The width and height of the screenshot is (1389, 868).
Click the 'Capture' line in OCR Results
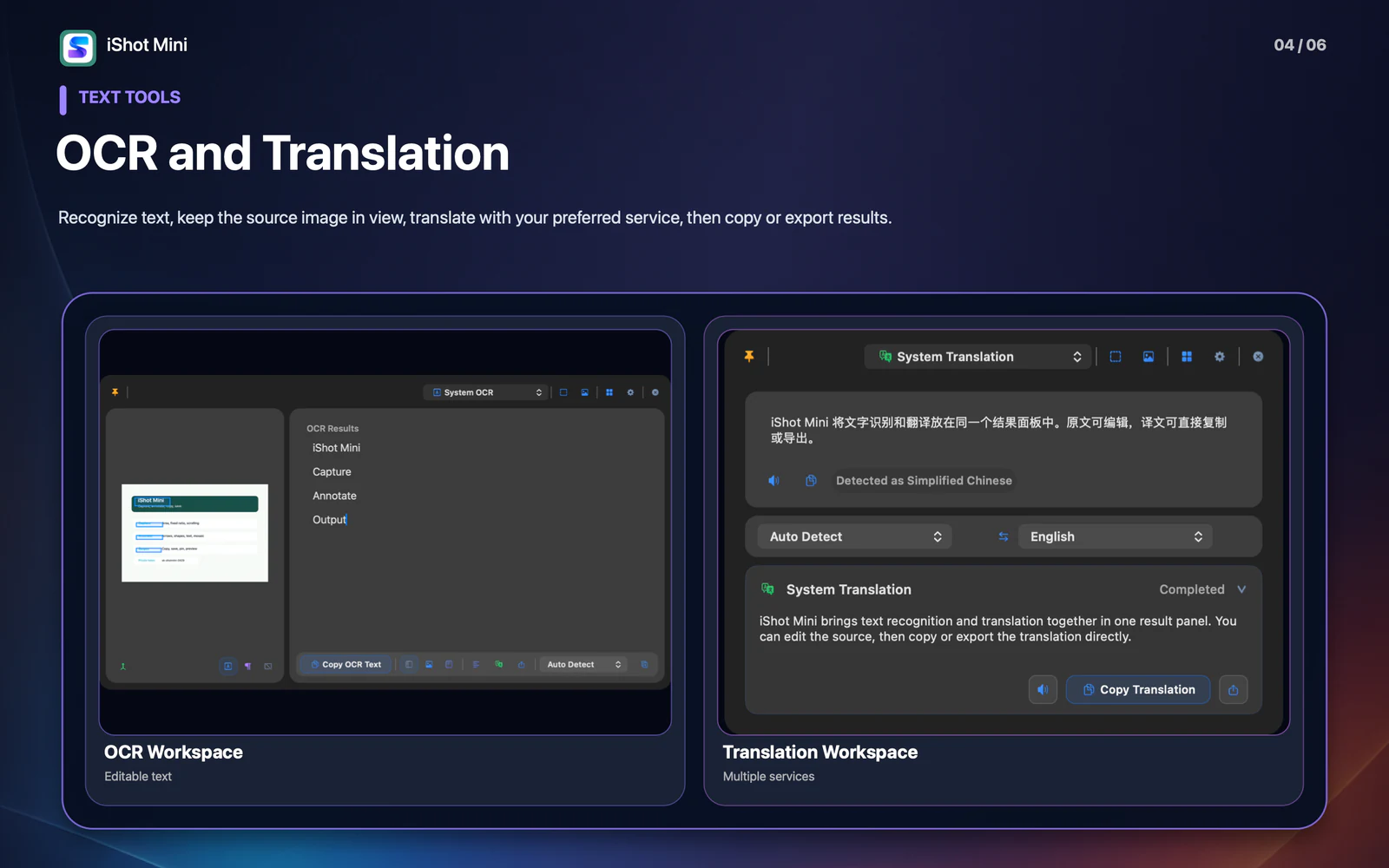pos(332,472)
